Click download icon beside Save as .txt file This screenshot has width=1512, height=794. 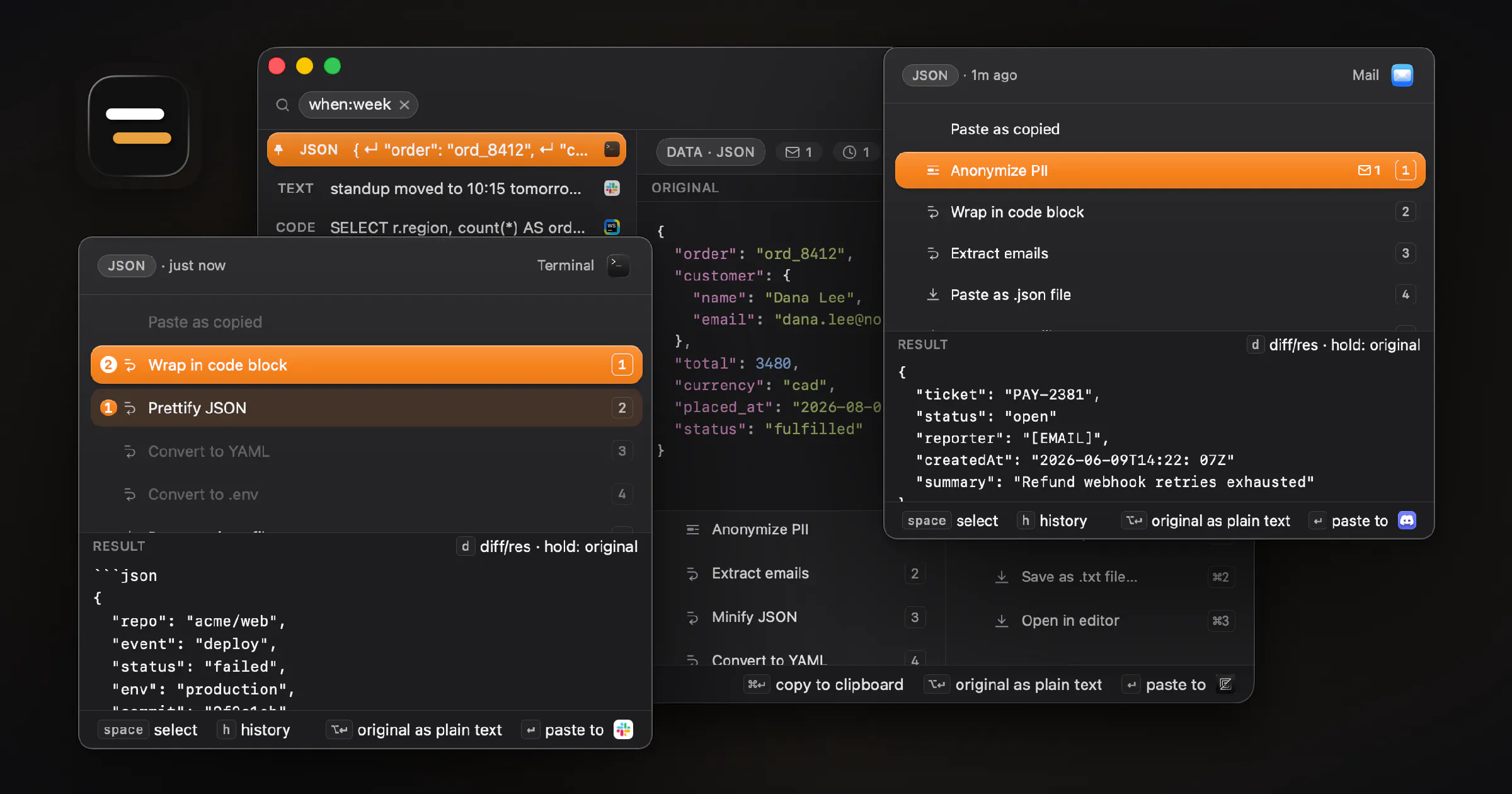[x=1002, y=577]
